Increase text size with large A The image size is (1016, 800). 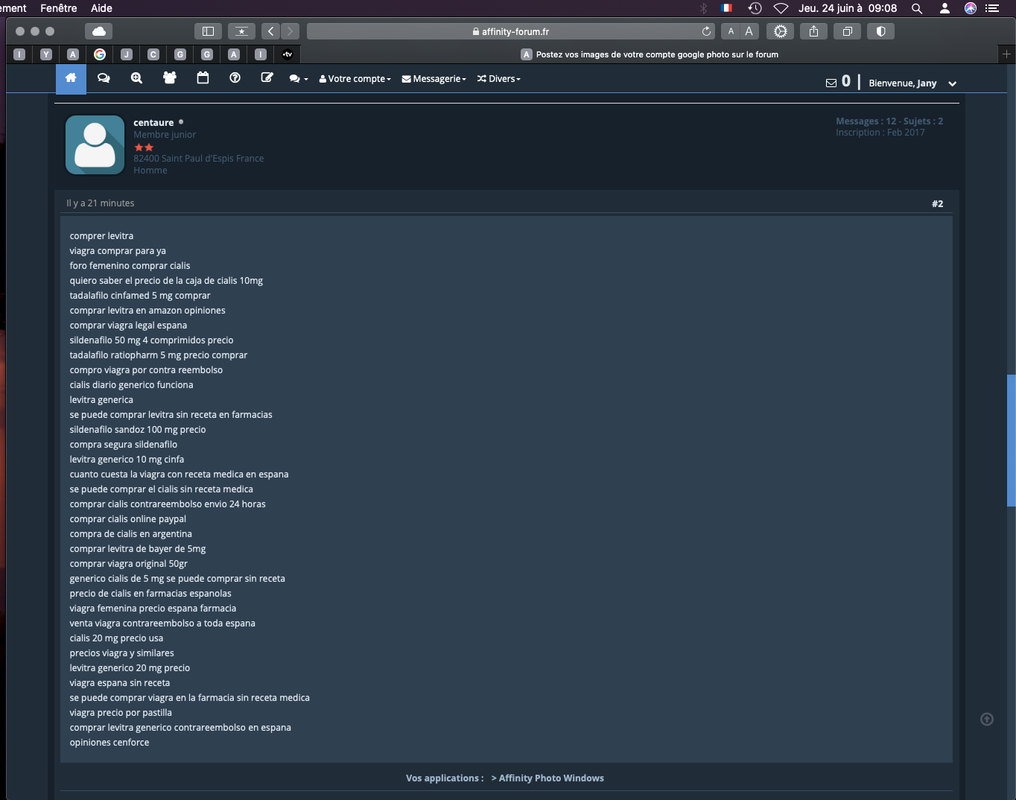[x=749, y=31]
